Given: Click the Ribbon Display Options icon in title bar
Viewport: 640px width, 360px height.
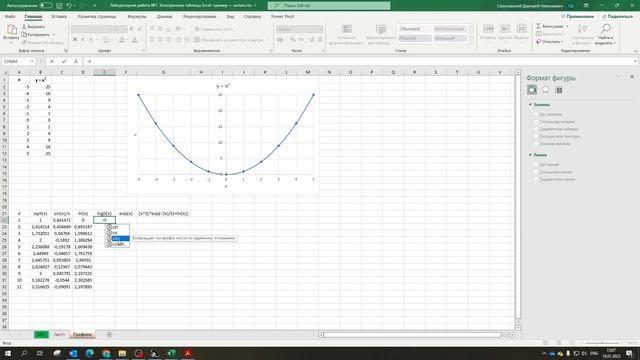Looking at the screenshot, I should (x=586, y=6).
